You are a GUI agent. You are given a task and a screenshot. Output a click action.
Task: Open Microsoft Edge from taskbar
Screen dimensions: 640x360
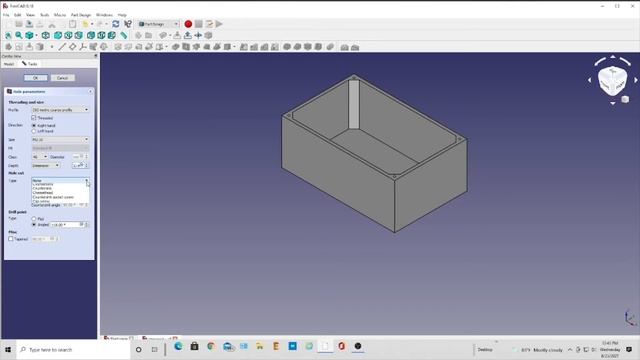click(x=178, y=347)
